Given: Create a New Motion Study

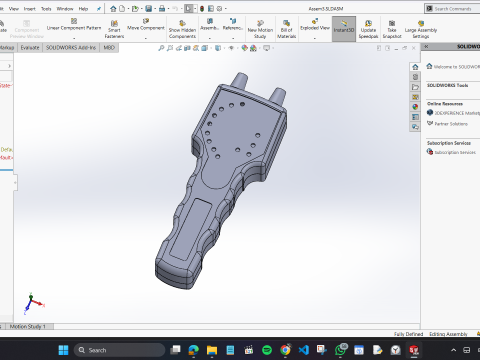Looking at the screenshot, I should pos(260,29).
